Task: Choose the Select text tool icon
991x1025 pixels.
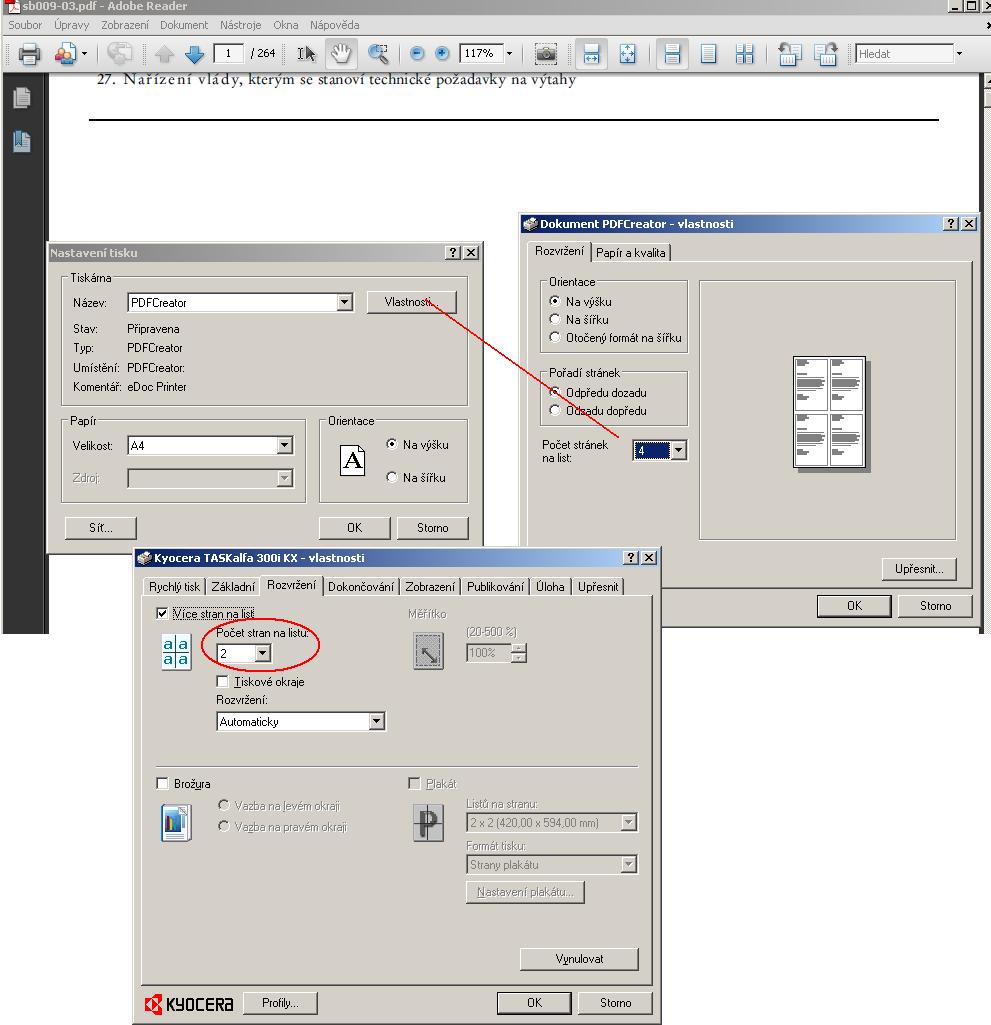Action: click(x=305, y=54)
